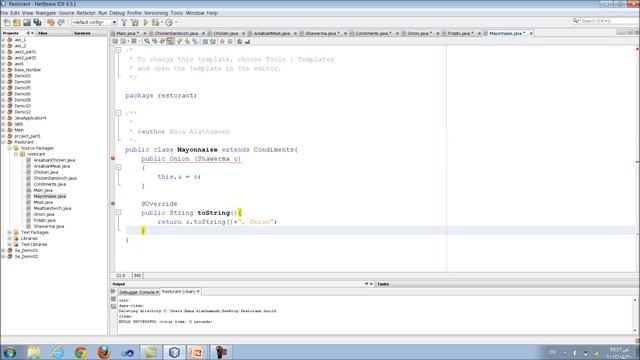
Task: Click the Build Main Project hammer icon
Action: point(124,22)
